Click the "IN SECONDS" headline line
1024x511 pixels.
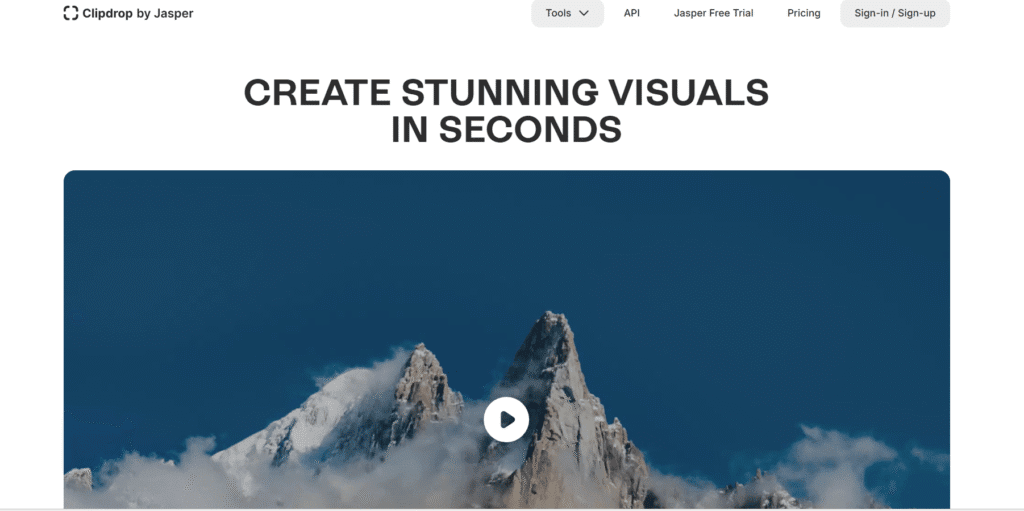[506, 129]
